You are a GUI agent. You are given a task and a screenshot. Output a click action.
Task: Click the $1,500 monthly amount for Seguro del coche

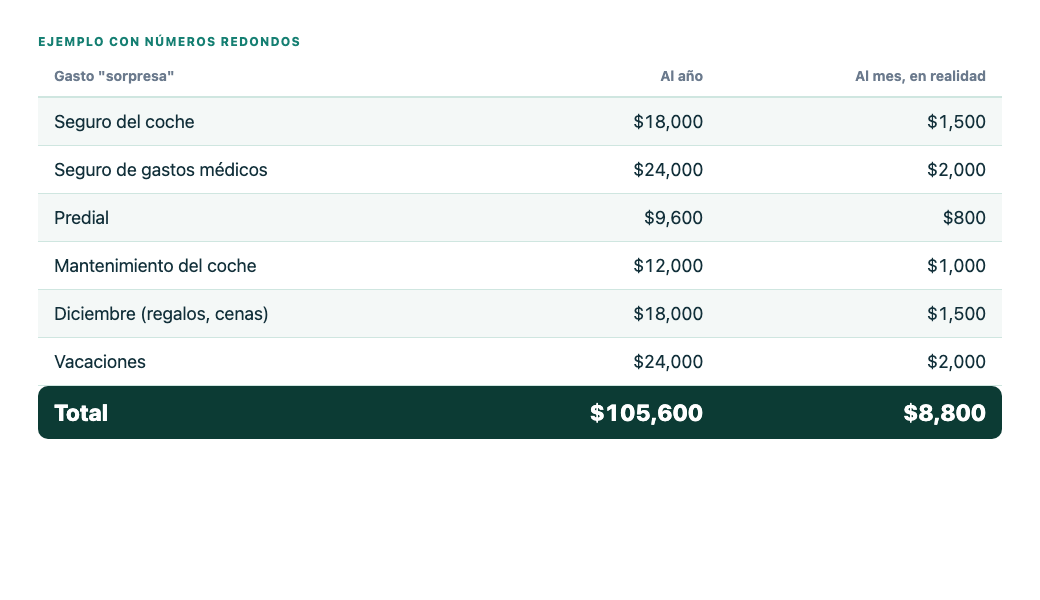[x=956, y=122]
